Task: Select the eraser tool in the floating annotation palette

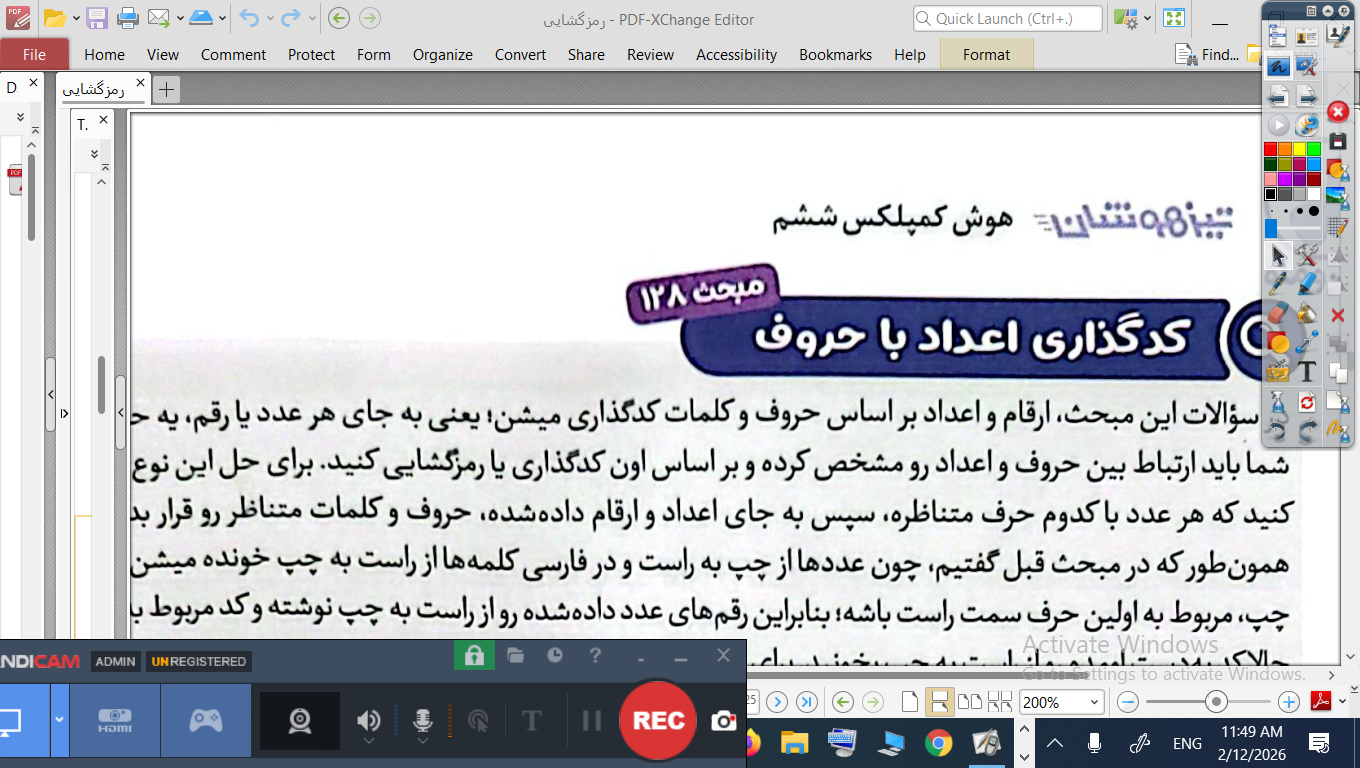Action: (1278, 314)
